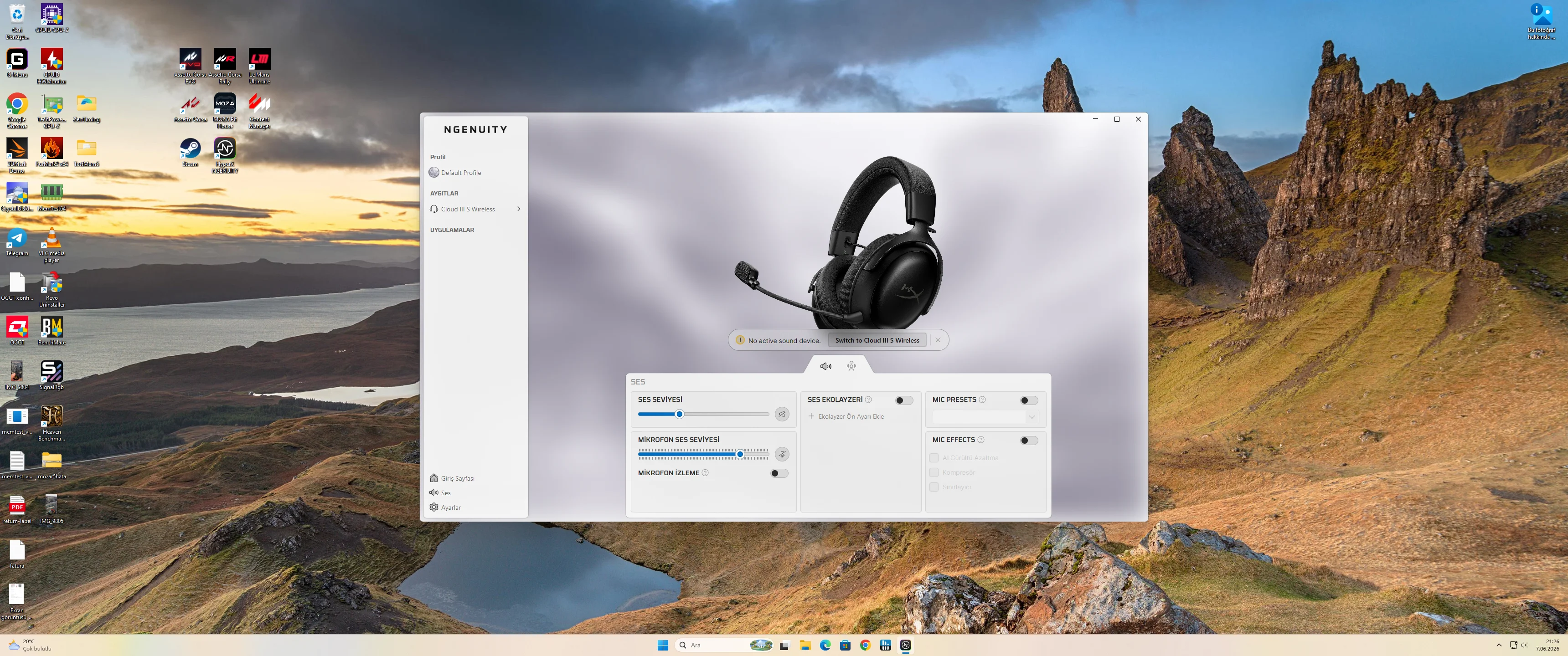
Task: Open Le Mans Ultimate desktop shortcut
Action: (259, 67)
